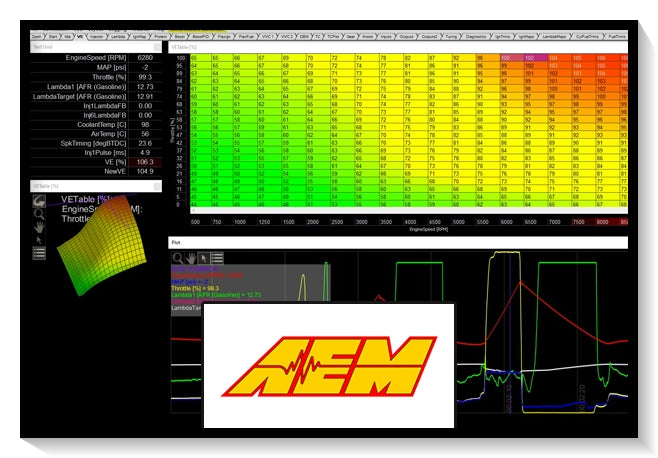Select the zoom tool in 3D VETable panel
Image resolution: width=658 pixels, height=458 pixels.
point(39,214)
